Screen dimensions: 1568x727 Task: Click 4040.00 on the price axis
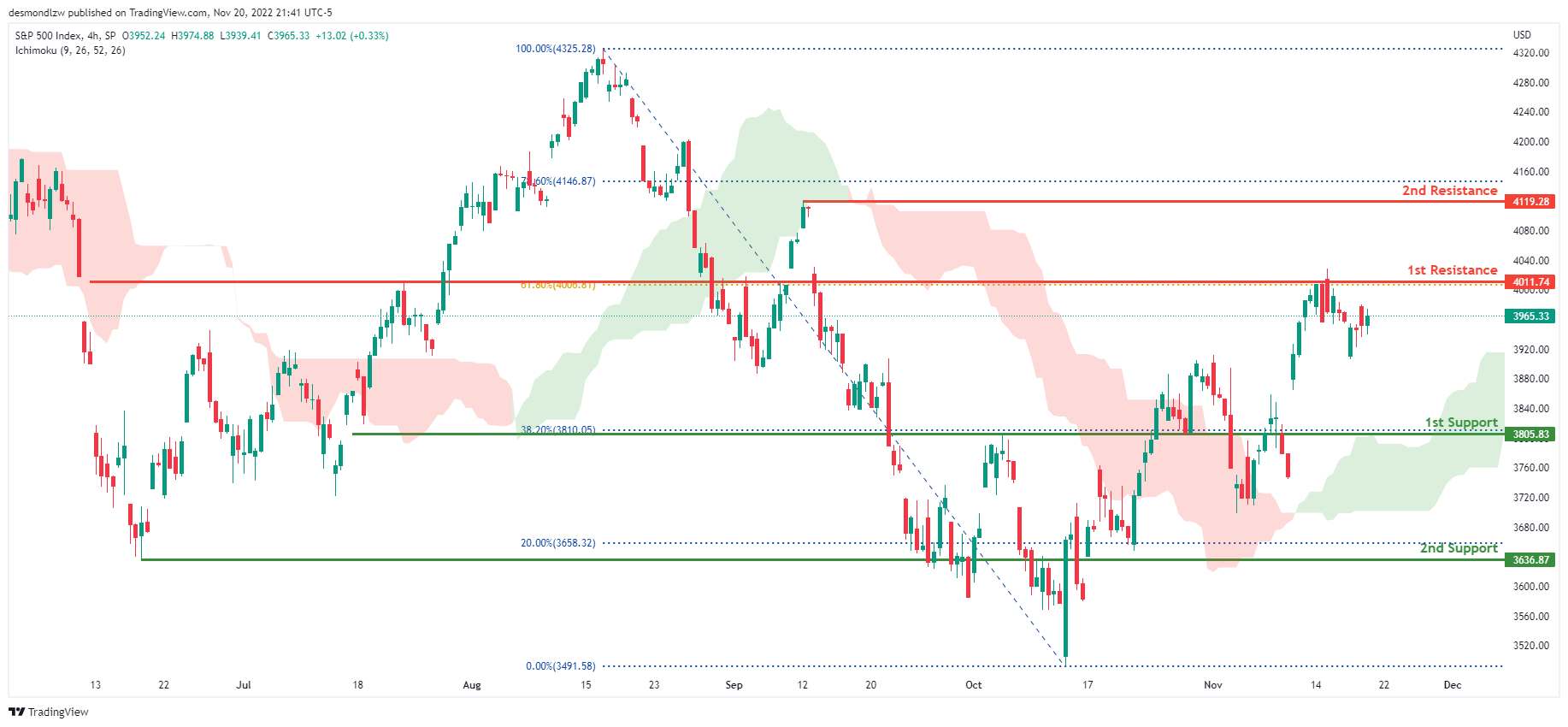pyautogui.click(x=1530, y=261)
